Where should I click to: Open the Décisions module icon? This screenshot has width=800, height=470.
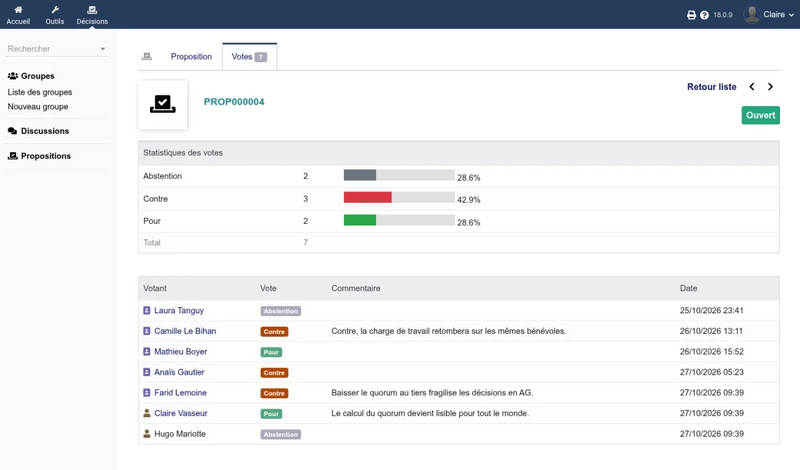click(92, 10)
